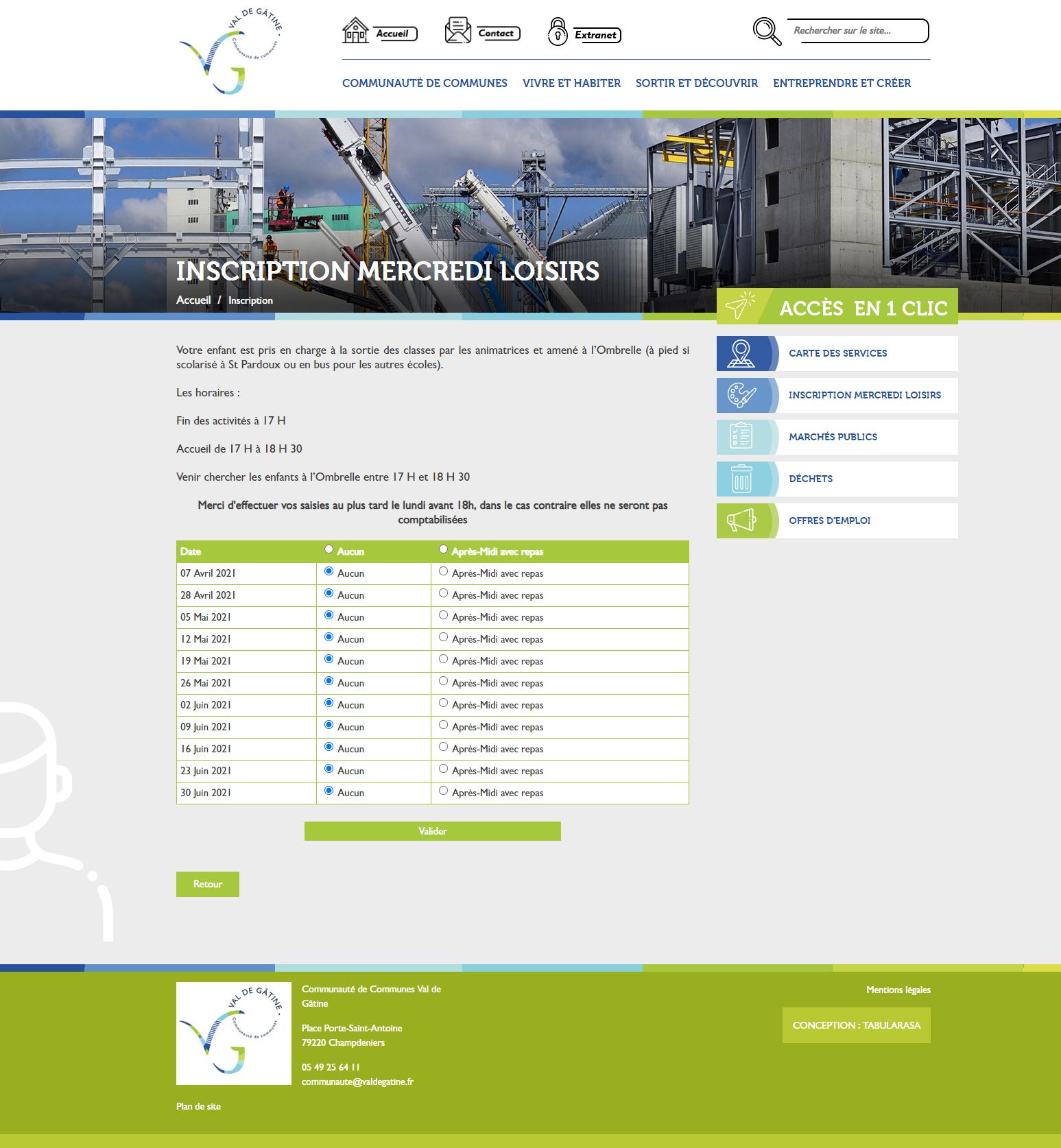Click the checklist Marchés publics icon
Image resolution: width=1061 pixels, height=1148 pixels.
pos(741,437)
